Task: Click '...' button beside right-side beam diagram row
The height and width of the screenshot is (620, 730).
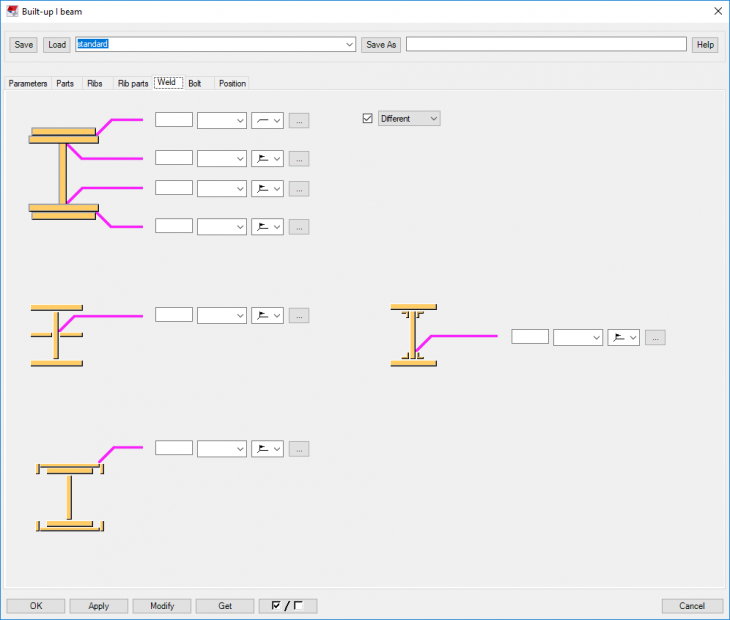Action: (x=655, y=337)
